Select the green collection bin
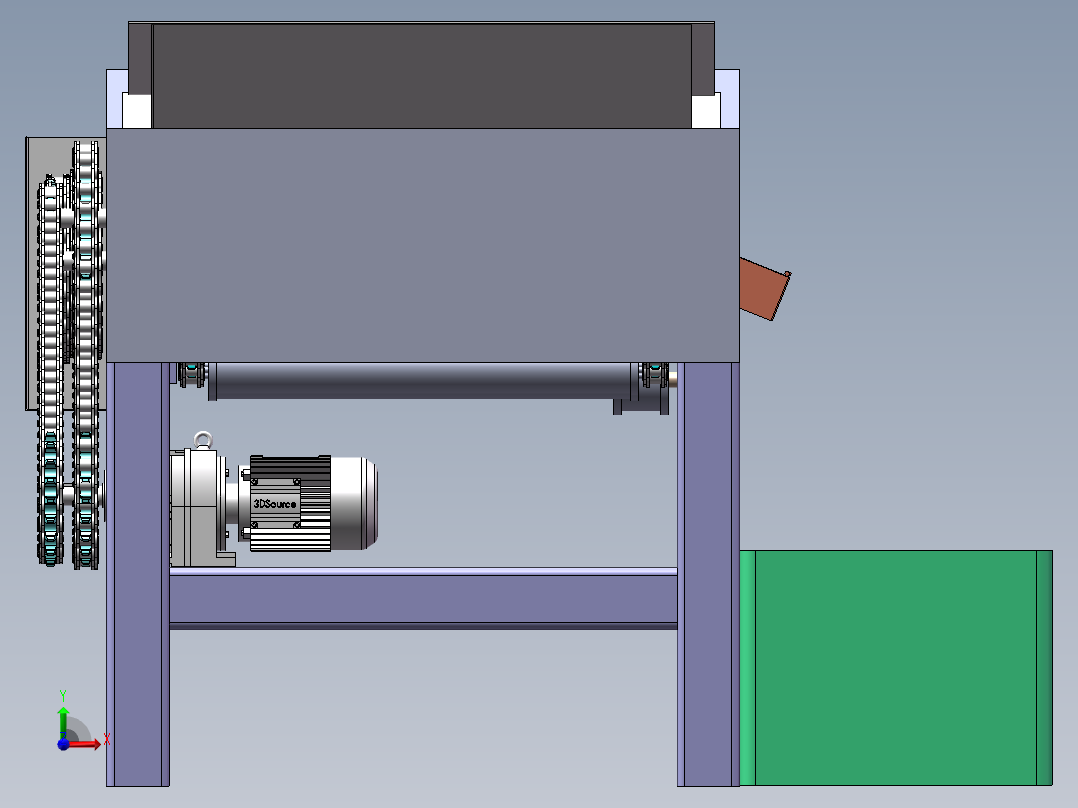The height and width of the screenshot is (808, 1078). 896,668
